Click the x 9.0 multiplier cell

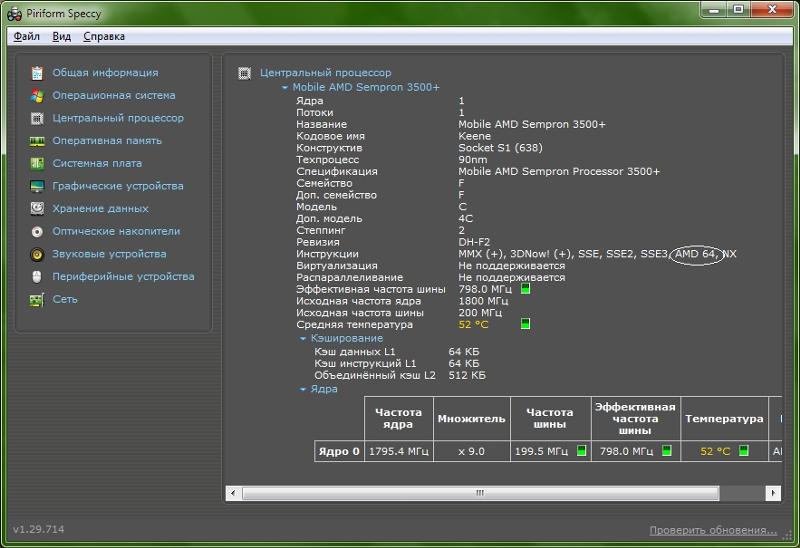pos(471,451)
